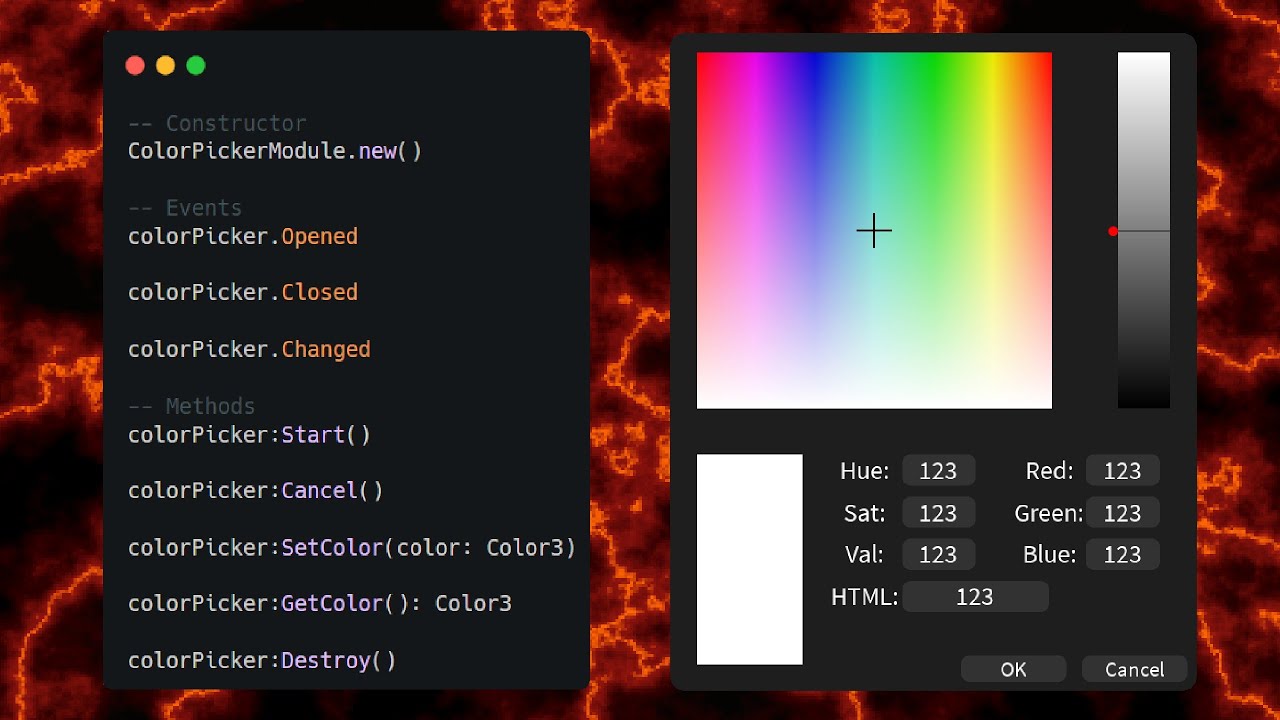Click the text "colorPicker:Start()"
The image size is (1280, 720).
(x=250, y=434)
